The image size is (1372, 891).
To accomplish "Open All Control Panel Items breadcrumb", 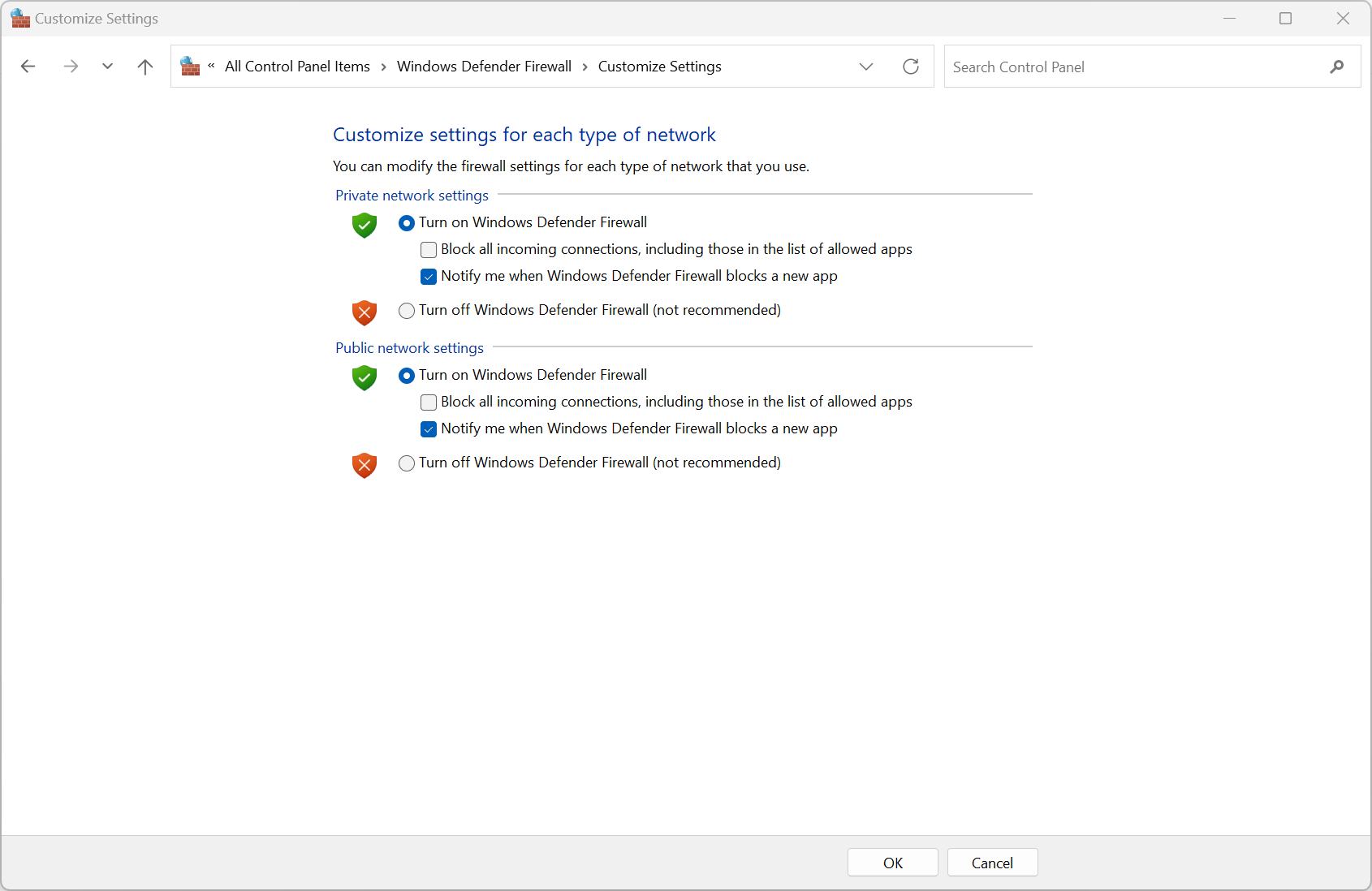I will [x=297, y=67].
